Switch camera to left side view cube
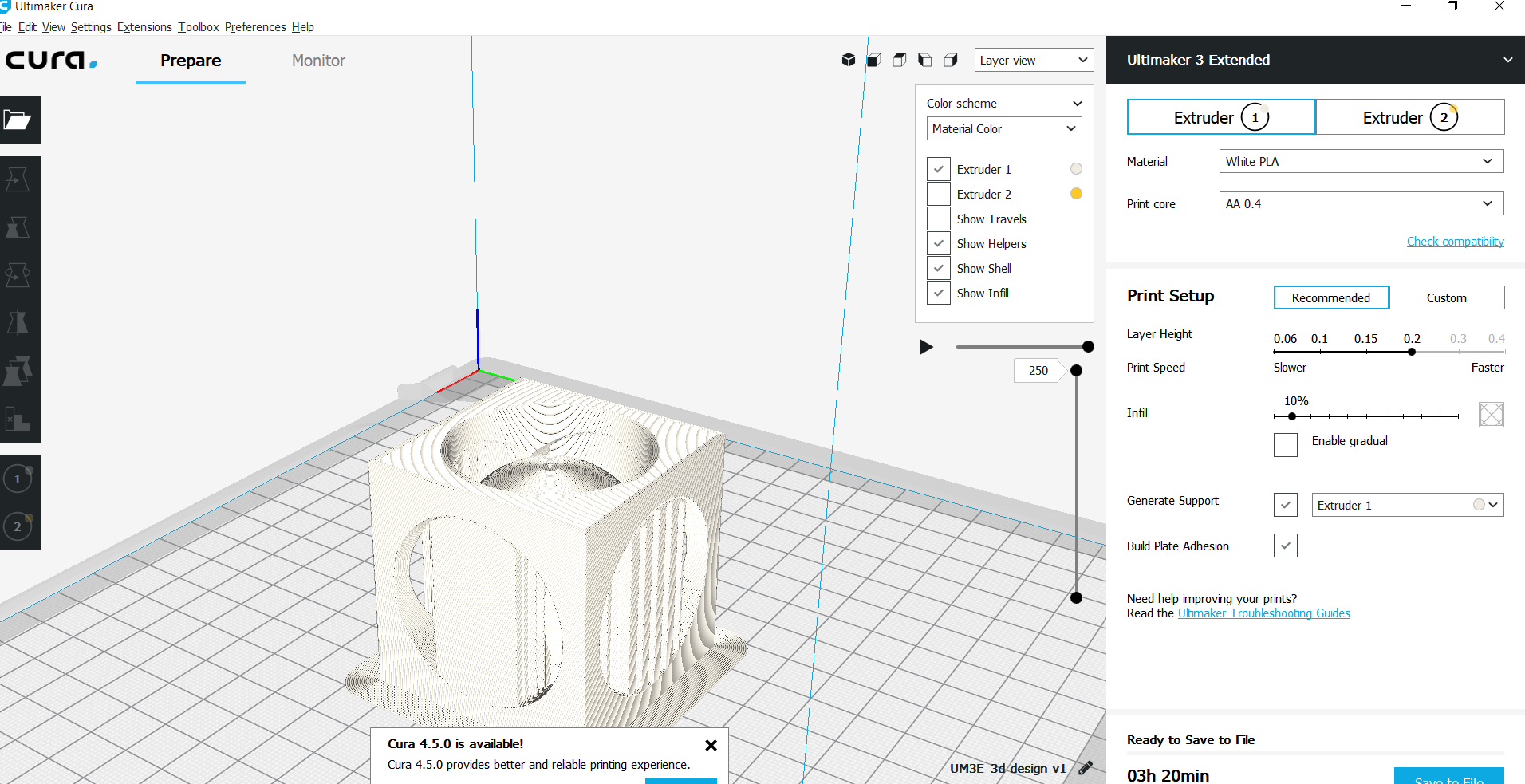 pyautogui.click(x=925, y=60)
